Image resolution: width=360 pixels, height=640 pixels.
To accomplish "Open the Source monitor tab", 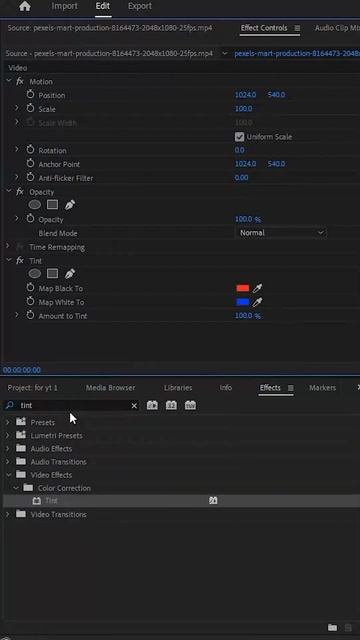I will point(109,28).
